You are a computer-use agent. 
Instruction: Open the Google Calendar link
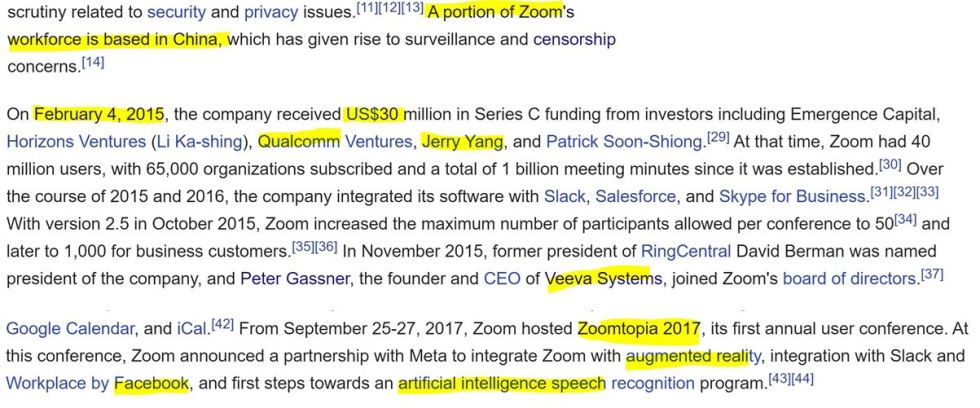coord(71,329)
